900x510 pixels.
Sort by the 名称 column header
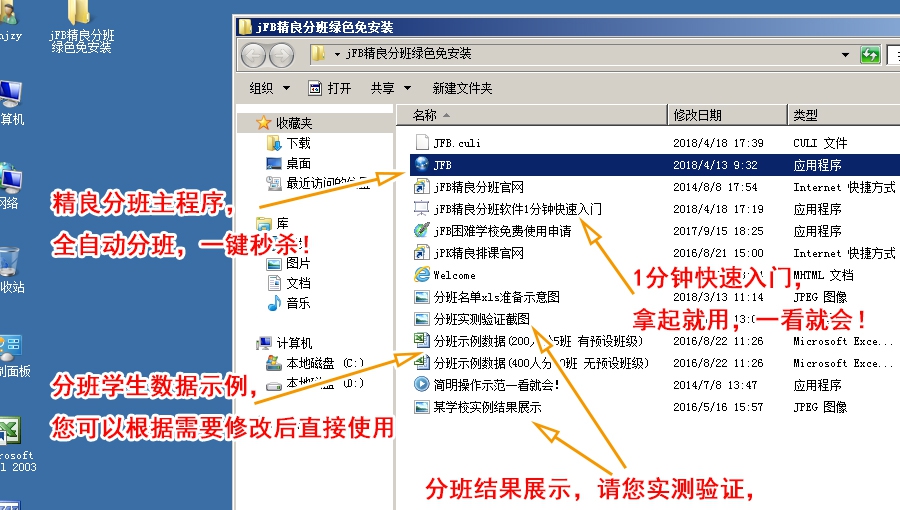pyautogui.click(x=532, y=115)
